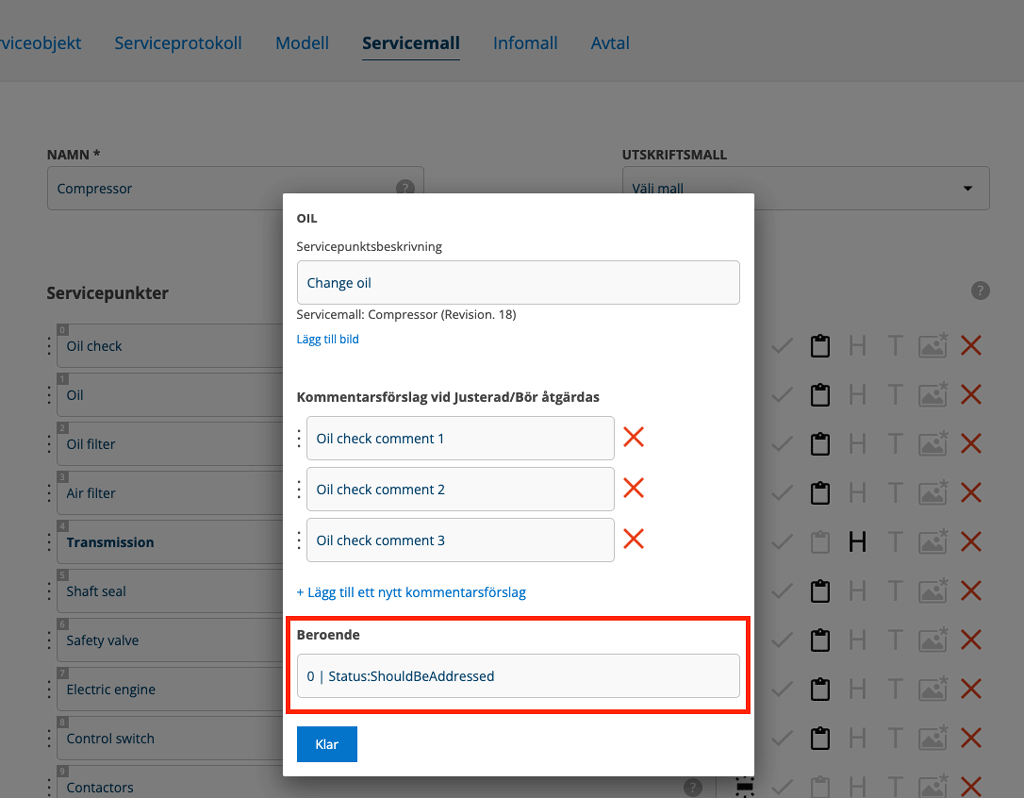Open the Utskriftsmall 'Välj mall' dropdown
The width and height of the screenshot is (1024, 798).
coord(805,188)
